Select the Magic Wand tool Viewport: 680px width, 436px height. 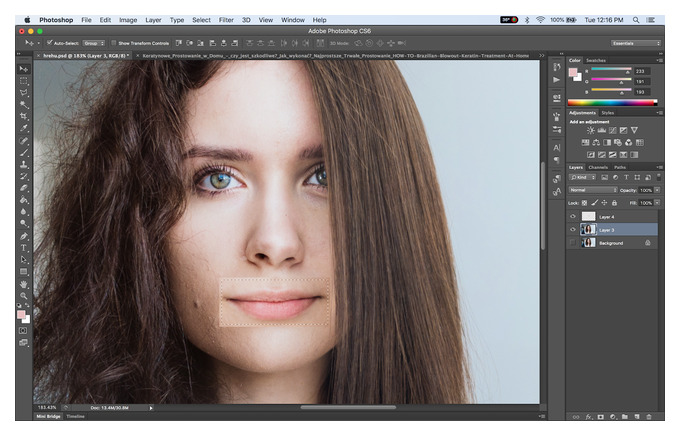(x=23, y=105)
